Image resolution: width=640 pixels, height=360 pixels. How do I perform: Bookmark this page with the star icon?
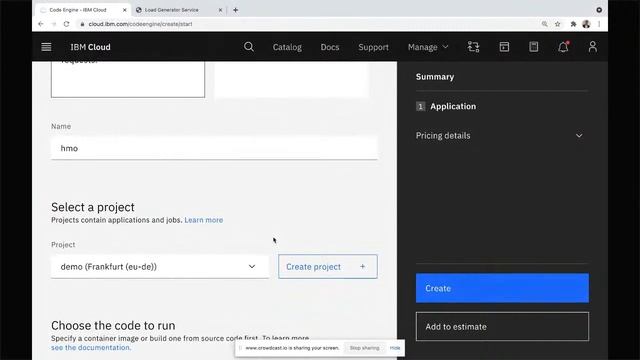coord(558,24)
